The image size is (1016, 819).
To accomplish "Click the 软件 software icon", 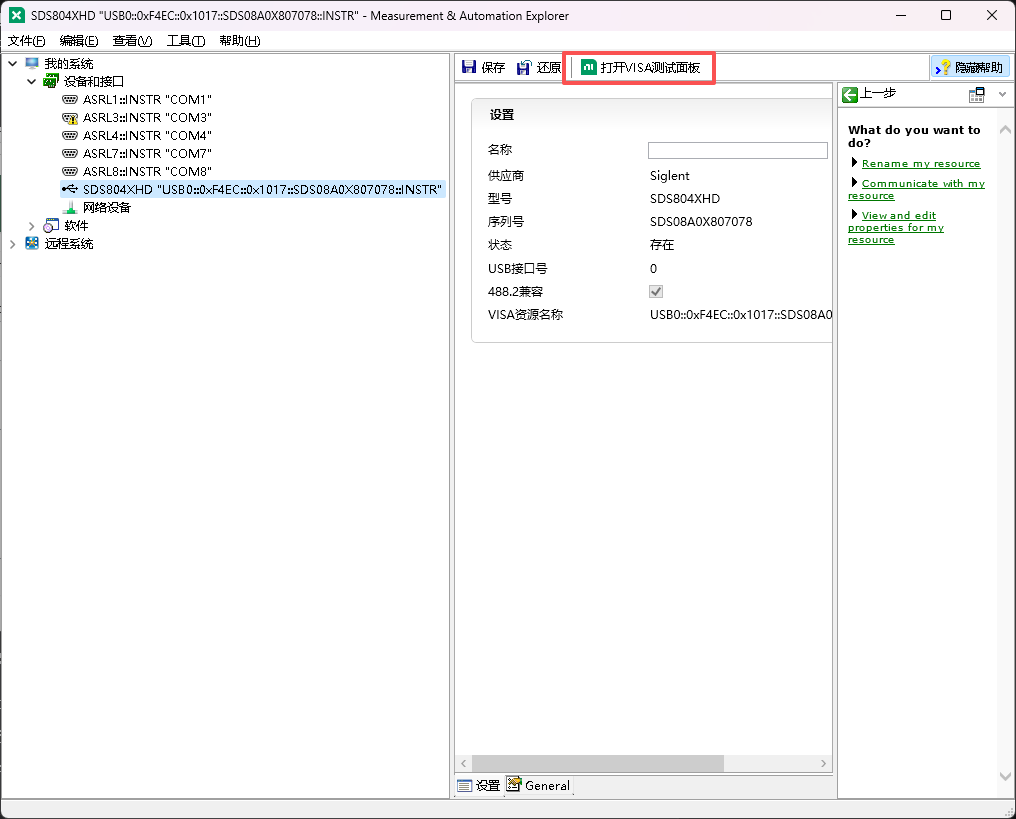I will coord(51,225).
